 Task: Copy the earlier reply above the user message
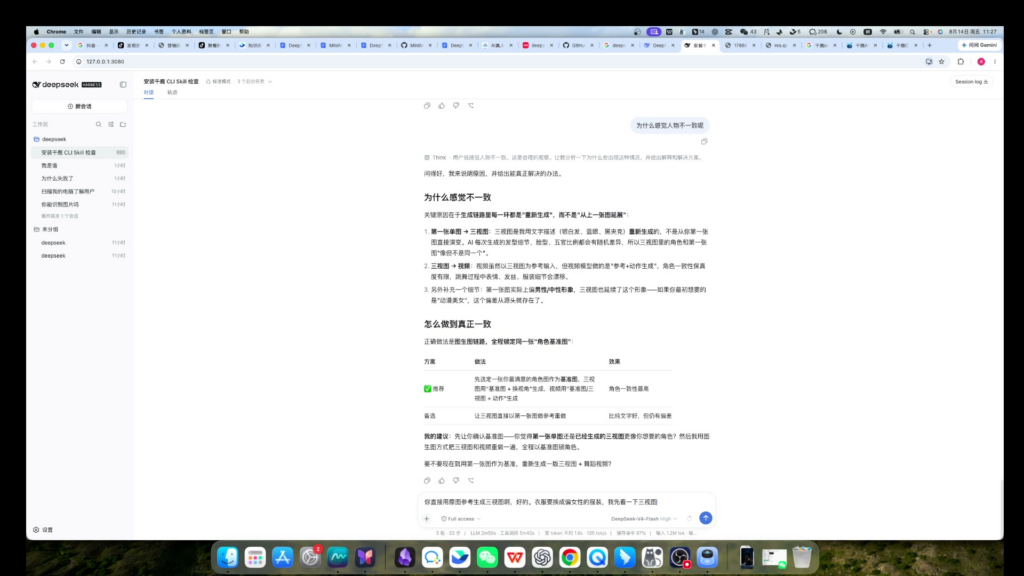427,105
